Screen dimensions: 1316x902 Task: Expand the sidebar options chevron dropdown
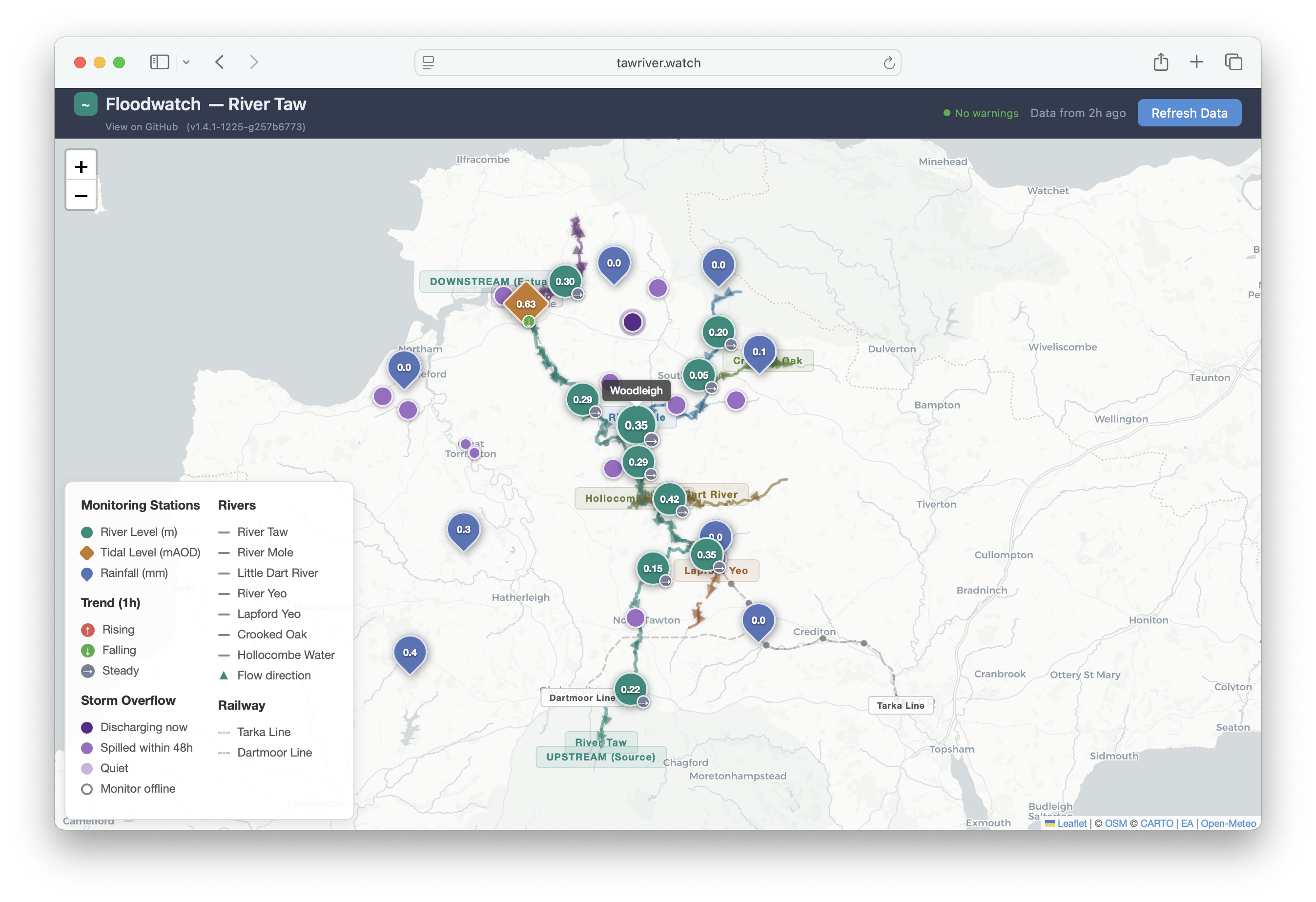[186, 62]
